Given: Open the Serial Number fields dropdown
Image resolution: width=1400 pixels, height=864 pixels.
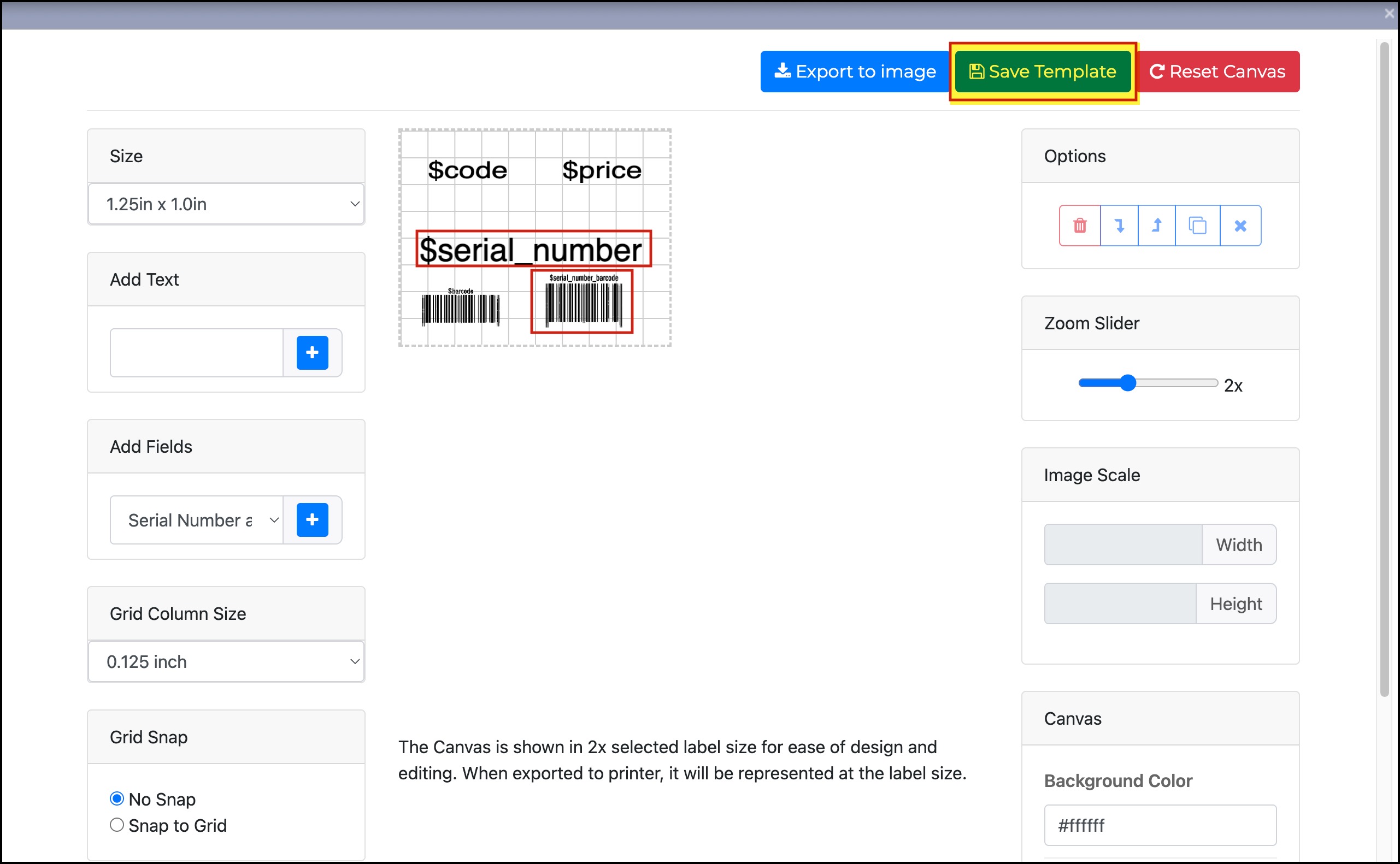Looking at the screenshot, I should [197, 520].
